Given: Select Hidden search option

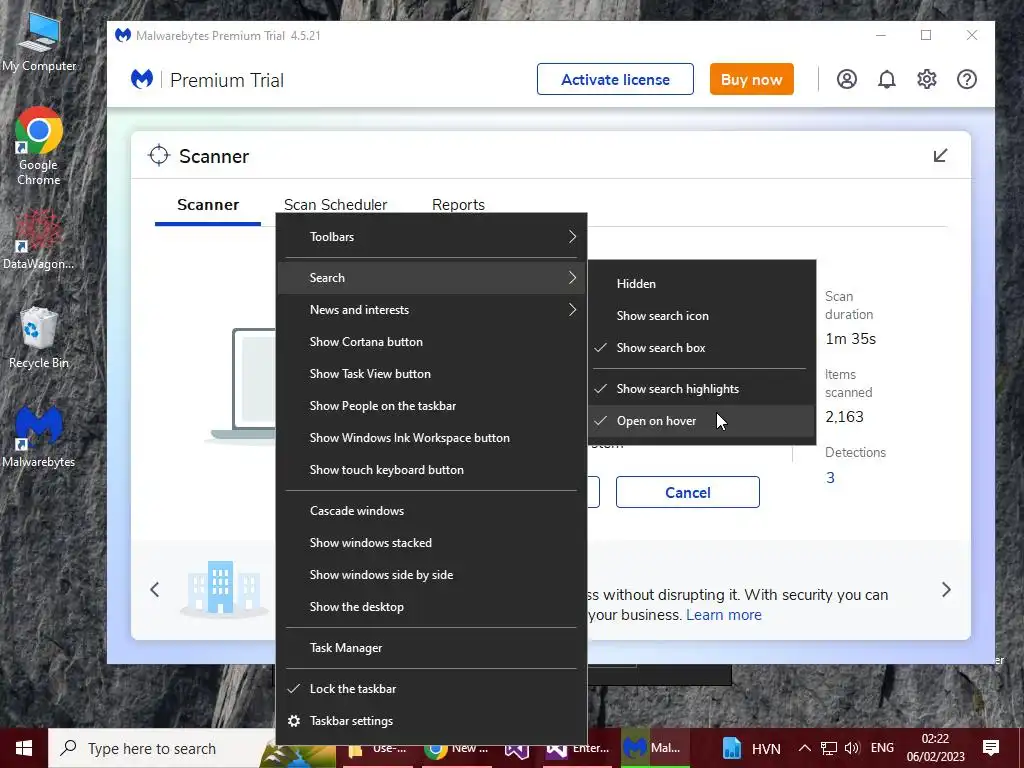Looking at the screenshot, I should click(x=701, y=283).
